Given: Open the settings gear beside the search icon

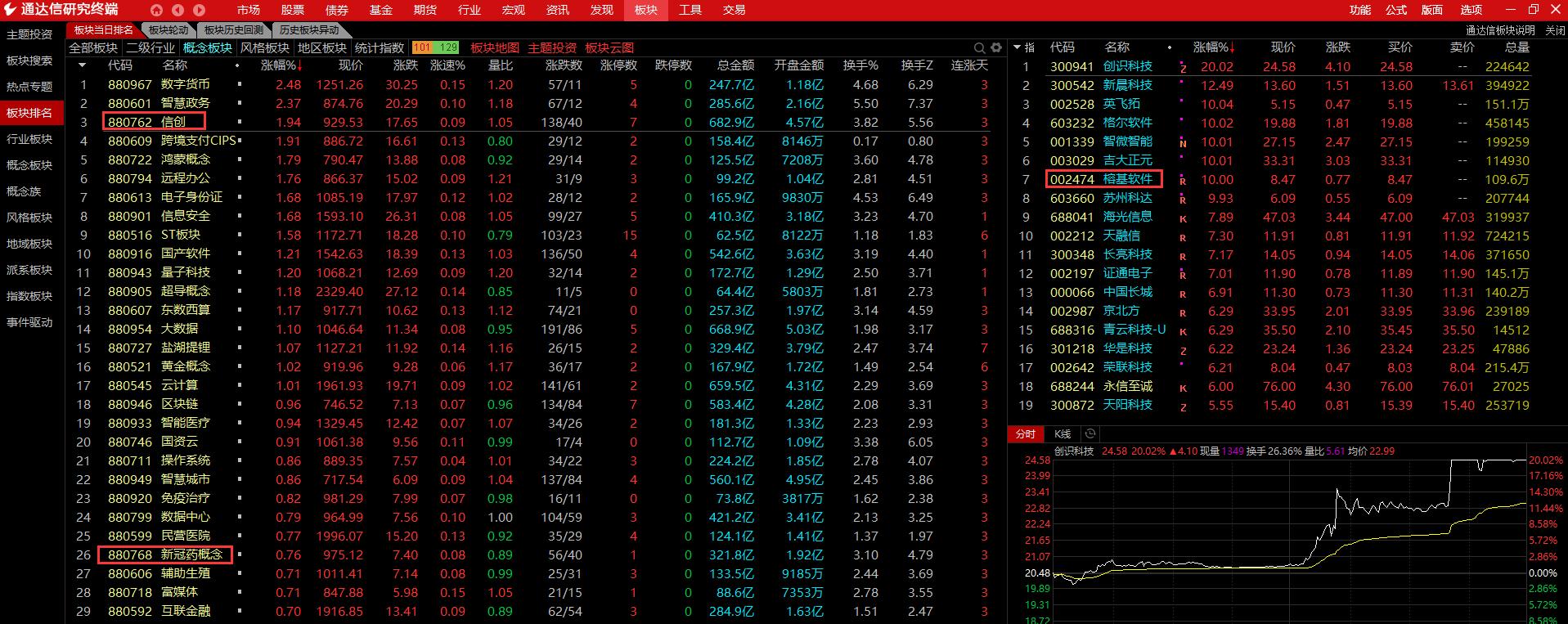Looking at the screenshot, I should pyautogui.click(x=996, y=47).
